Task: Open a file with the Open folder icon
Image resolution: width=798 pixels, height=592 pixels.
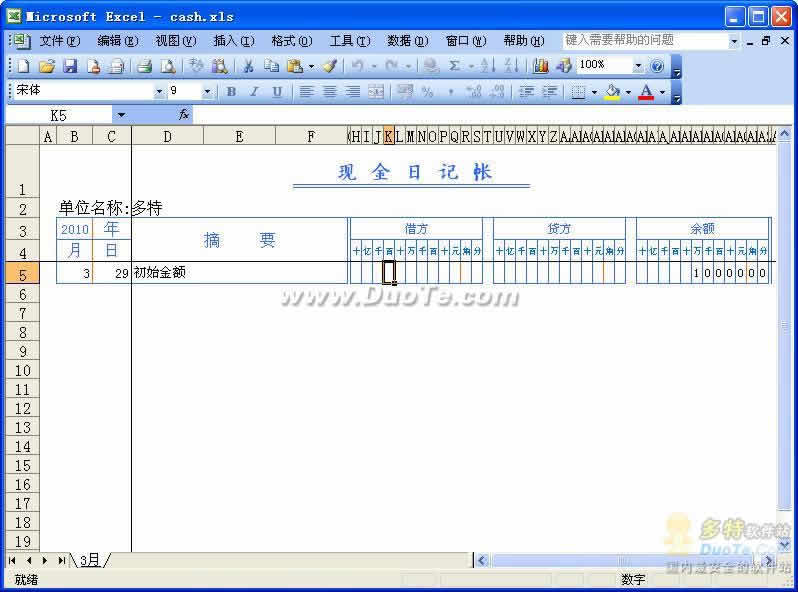Action: [46, 66]
